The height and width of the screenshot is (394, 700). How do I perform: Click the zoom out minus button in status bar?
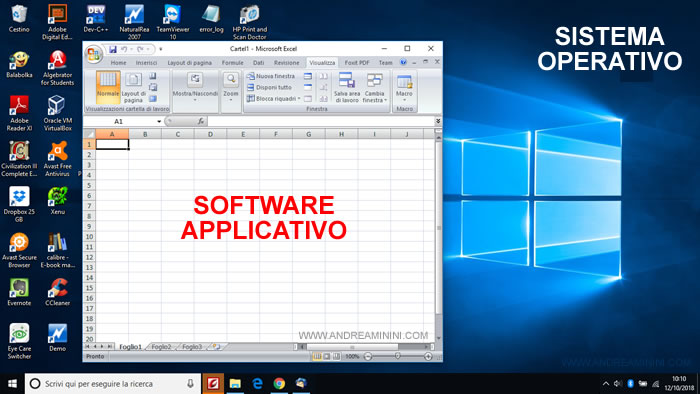coord(368,356)
